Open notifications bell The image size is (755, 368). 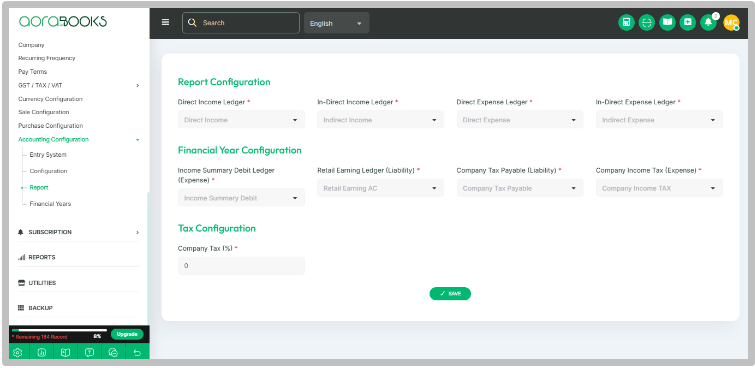click(708, 22)
